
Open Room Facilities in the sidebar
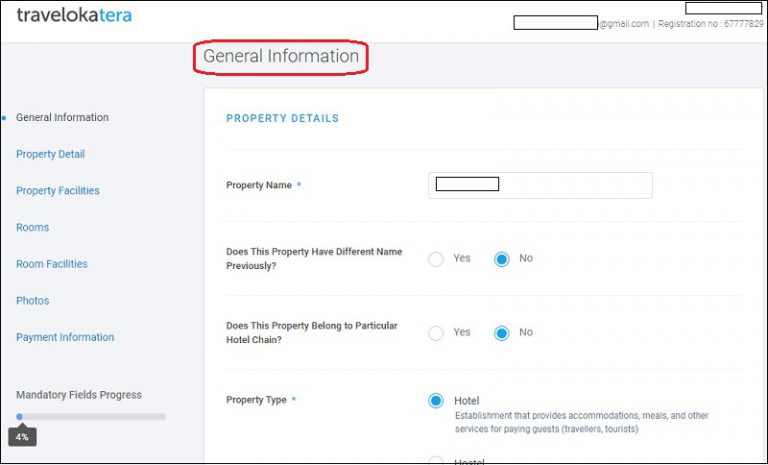52,264
